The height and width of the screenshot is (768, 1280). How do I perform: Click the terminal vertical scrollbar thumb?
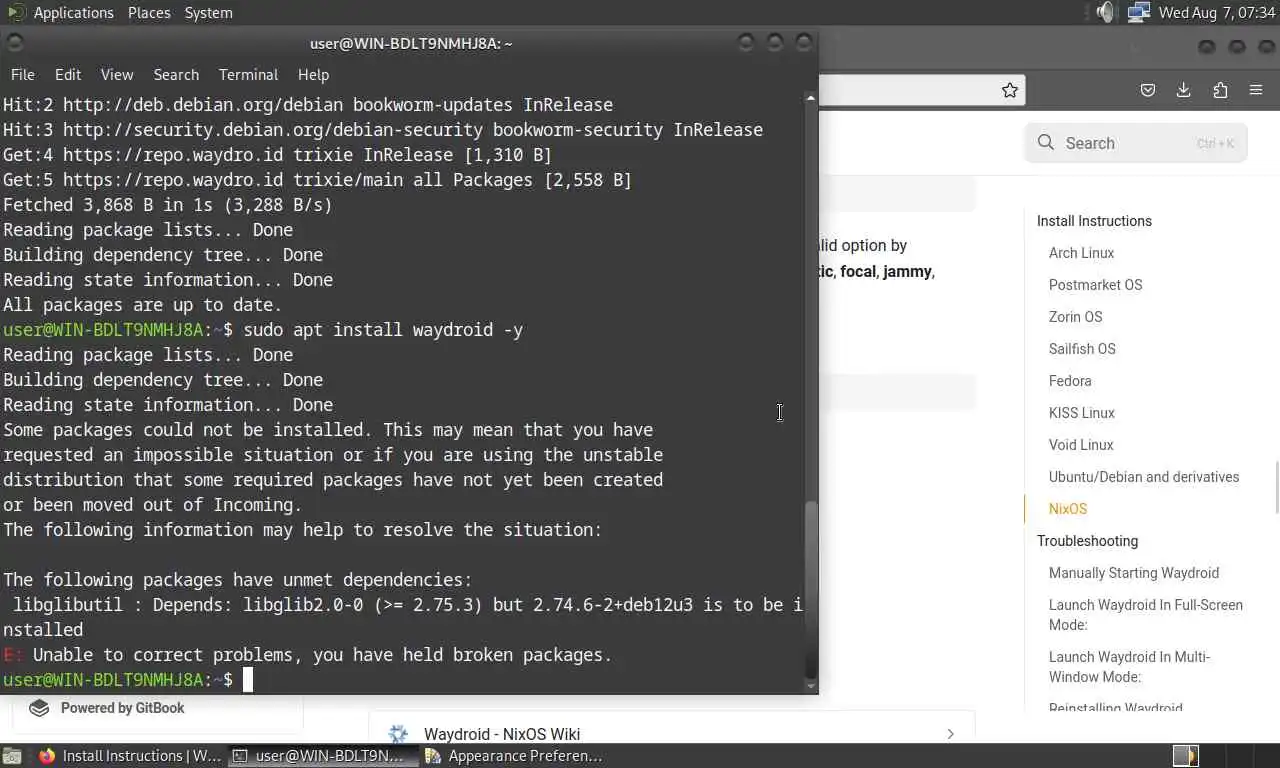point(811,588)
